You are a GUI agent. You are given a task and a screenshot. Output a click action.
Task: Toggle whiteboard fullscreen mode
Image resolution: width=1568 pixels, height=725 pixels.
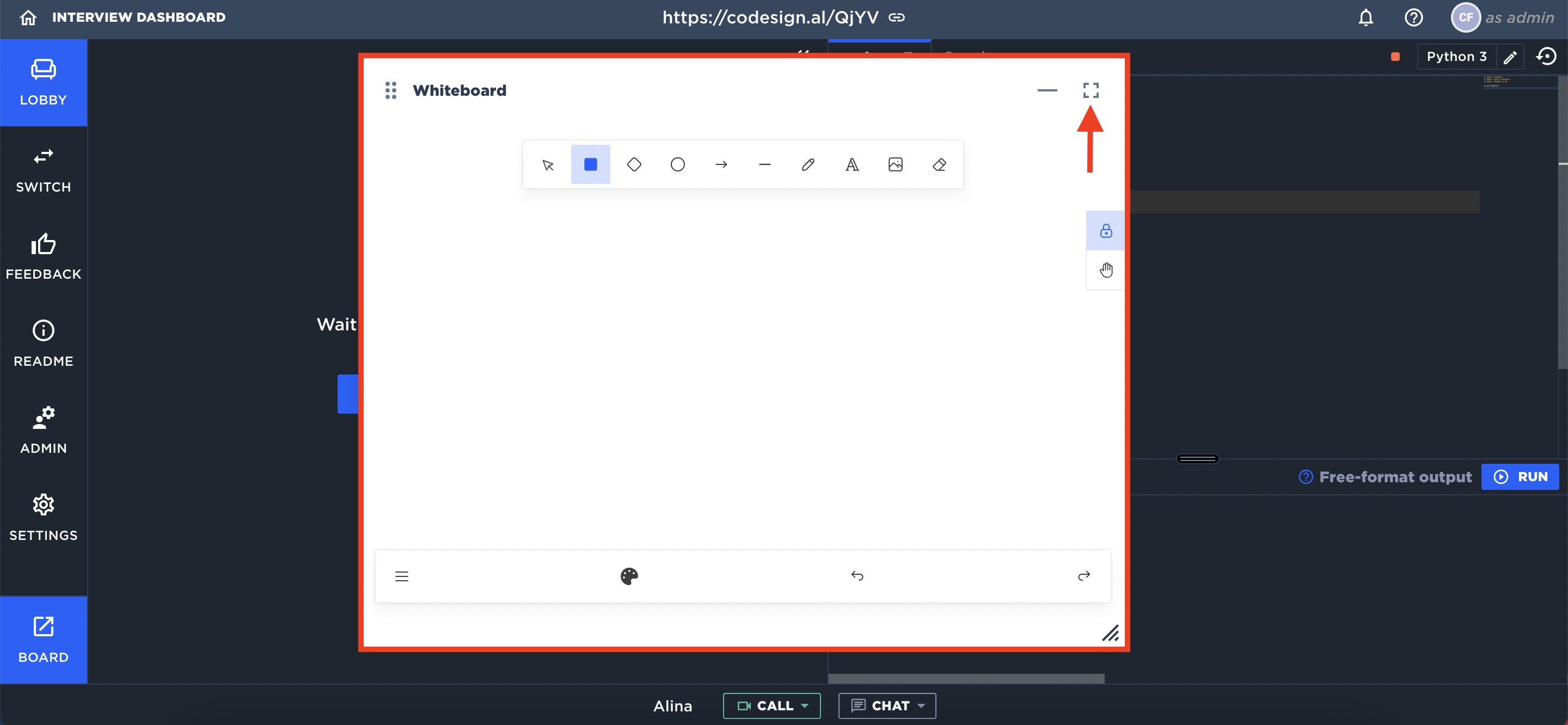point(1090,90)
